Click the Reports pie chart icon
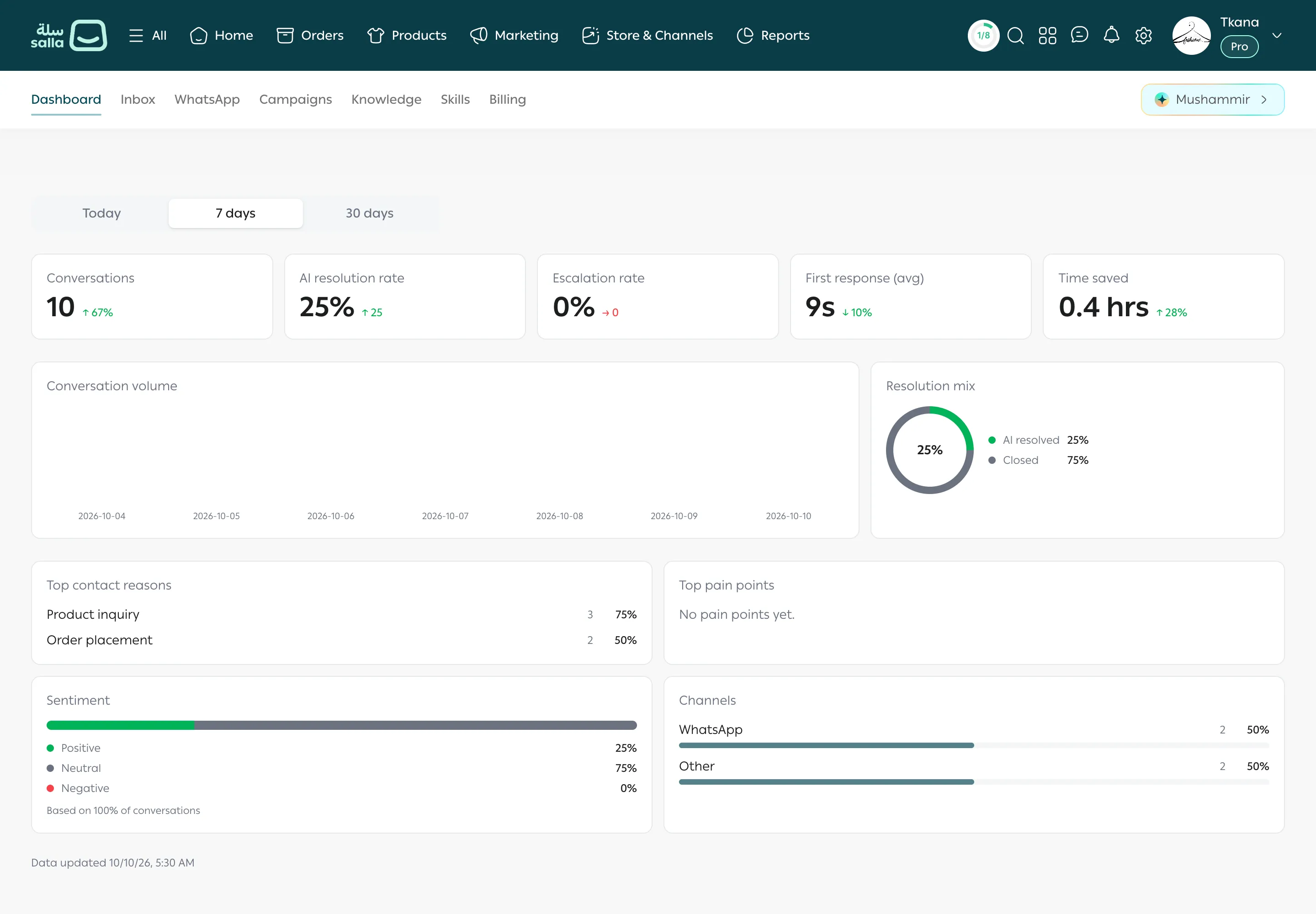 pyautogui.click(x=744, y=36)
